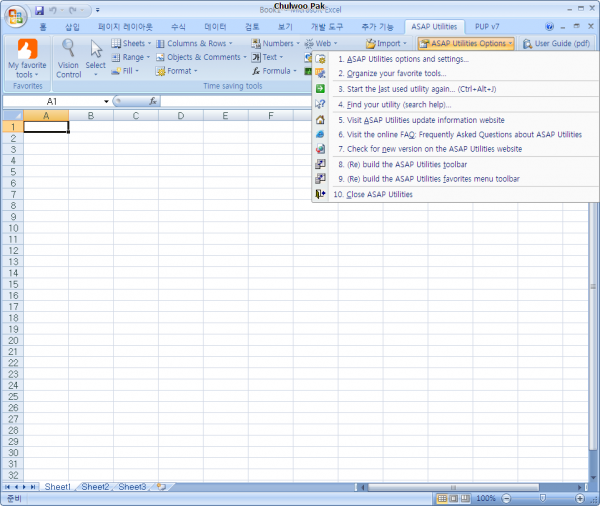This screenshot has width=600, height=506.
Task: Click the zoom out minus button
Action: (x=506, y=498)
